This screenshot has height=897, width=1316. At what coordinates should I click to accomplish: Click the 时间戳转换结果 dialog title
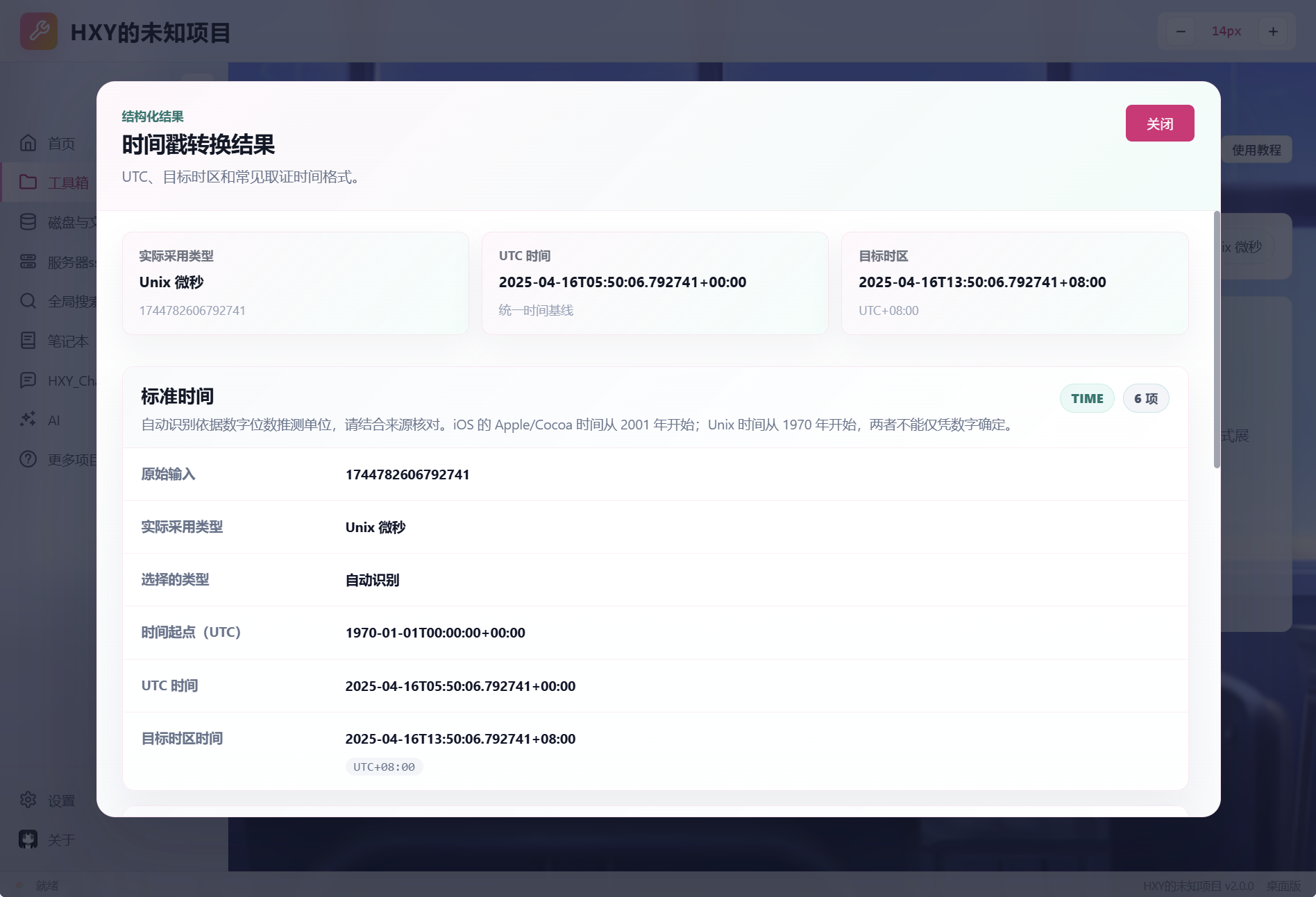199,144
